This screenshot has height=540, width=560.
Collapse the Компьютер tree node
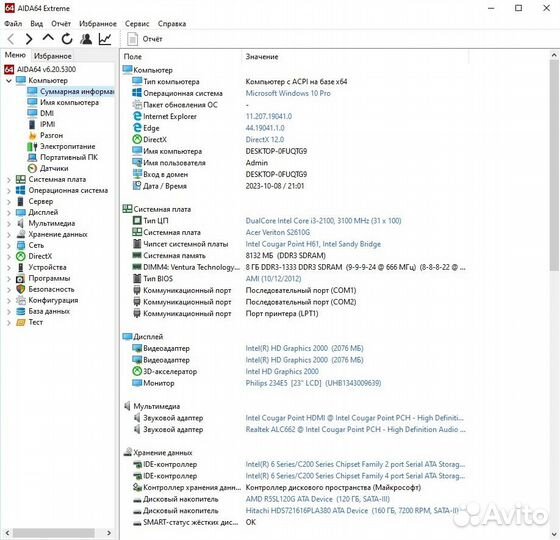(x=9, y=81)
